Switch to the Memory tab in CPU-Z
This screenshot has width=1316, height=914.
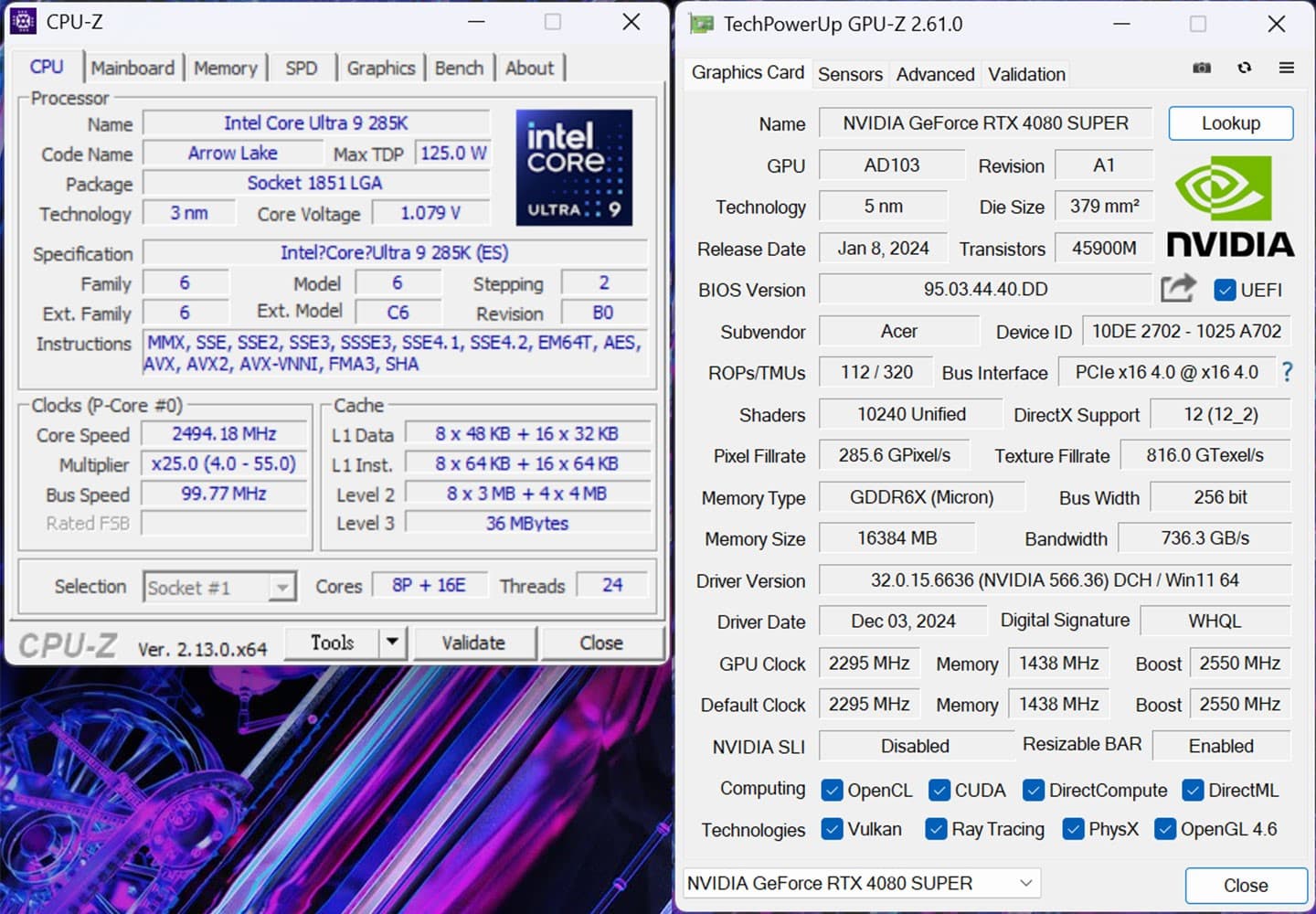tap(225, 68)
